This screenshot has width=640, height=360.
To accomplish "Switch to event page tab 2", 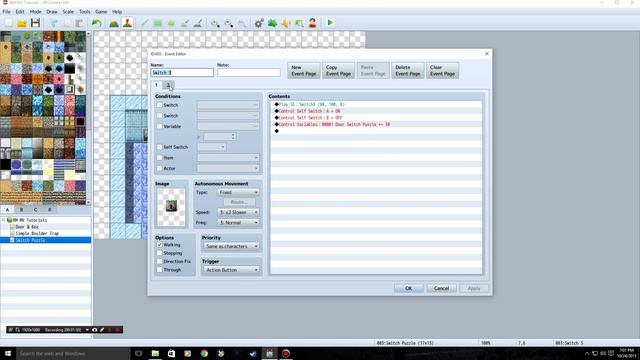I will click(168, 85).
